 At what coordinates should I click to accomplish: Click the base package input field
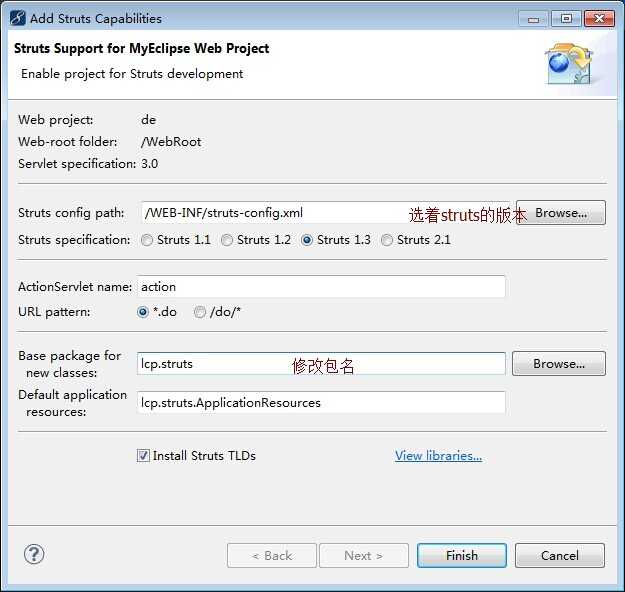pos(321,364)
